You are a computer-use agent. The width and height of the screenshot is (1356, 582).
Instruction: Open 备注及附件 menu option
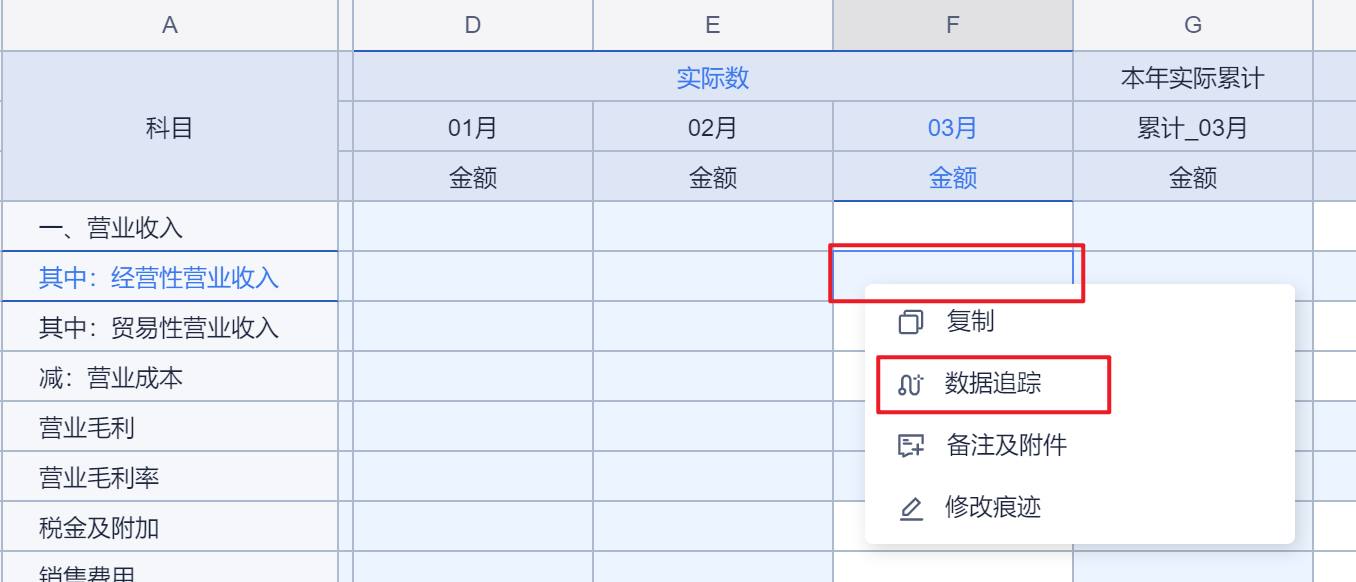(x=1006, y=445)
